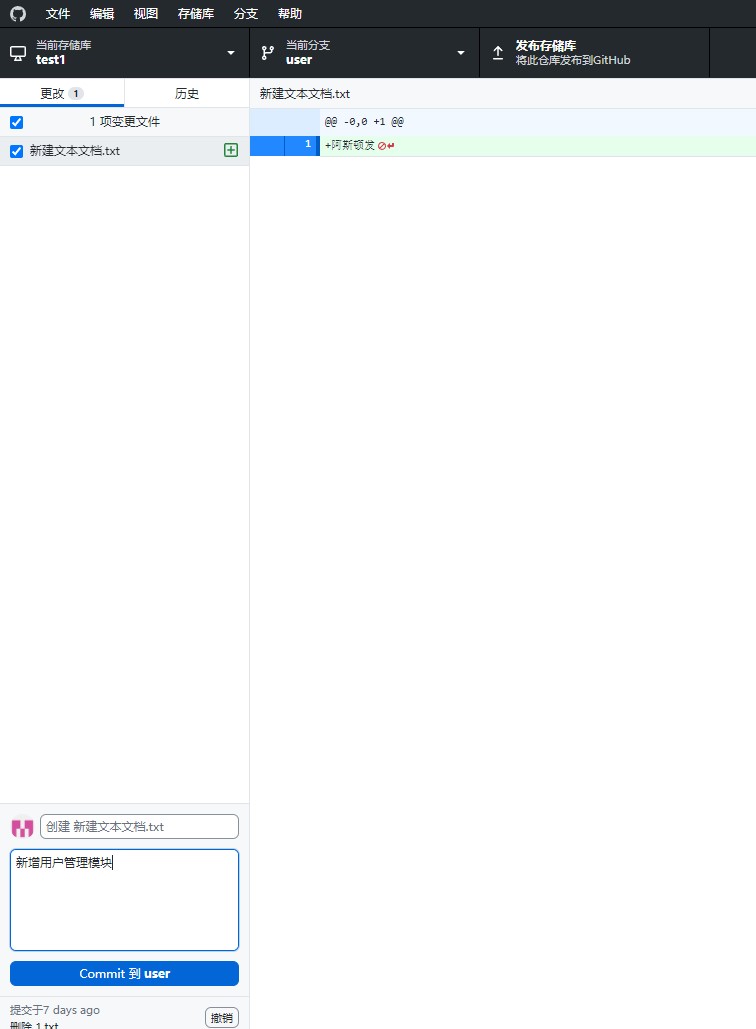Screen dimensions: 756x1029
Task: Click the branch icon beside user
Action: click(x=268, y=53)
